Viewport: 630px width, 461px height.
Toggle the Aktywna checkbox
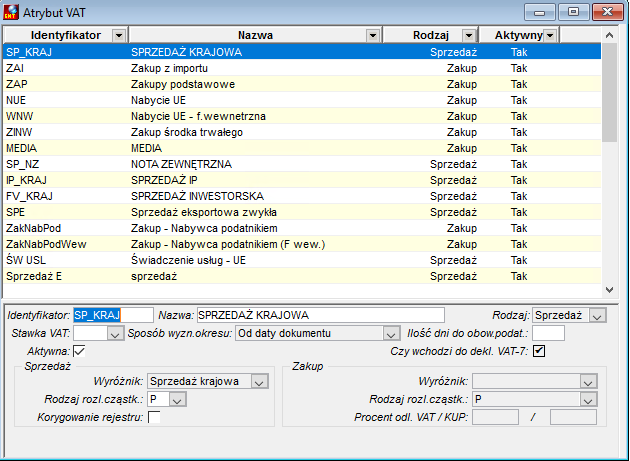[79, 351]
